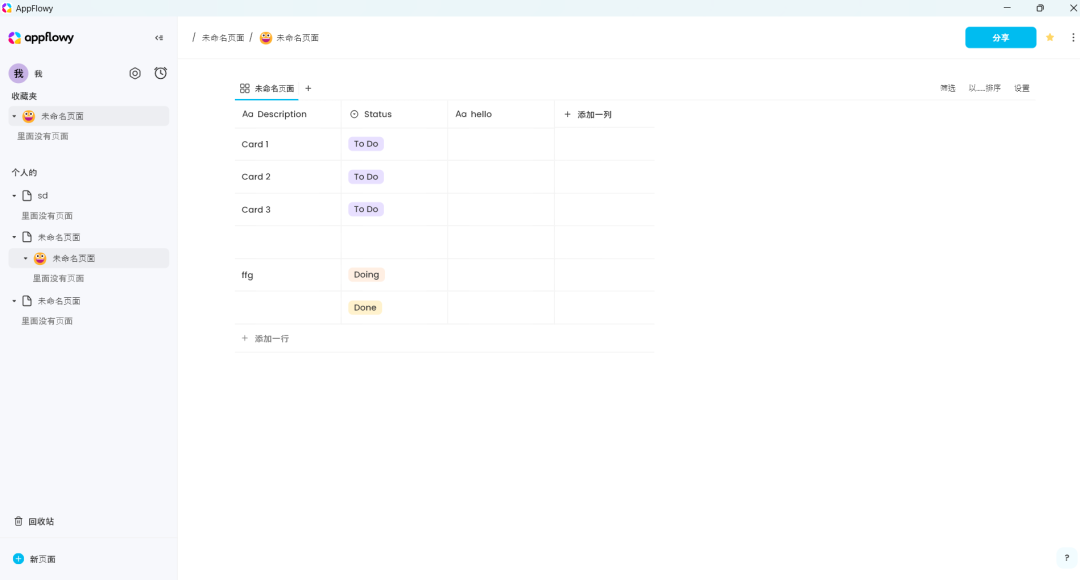Click the document icon beside sd

point(27,196)
